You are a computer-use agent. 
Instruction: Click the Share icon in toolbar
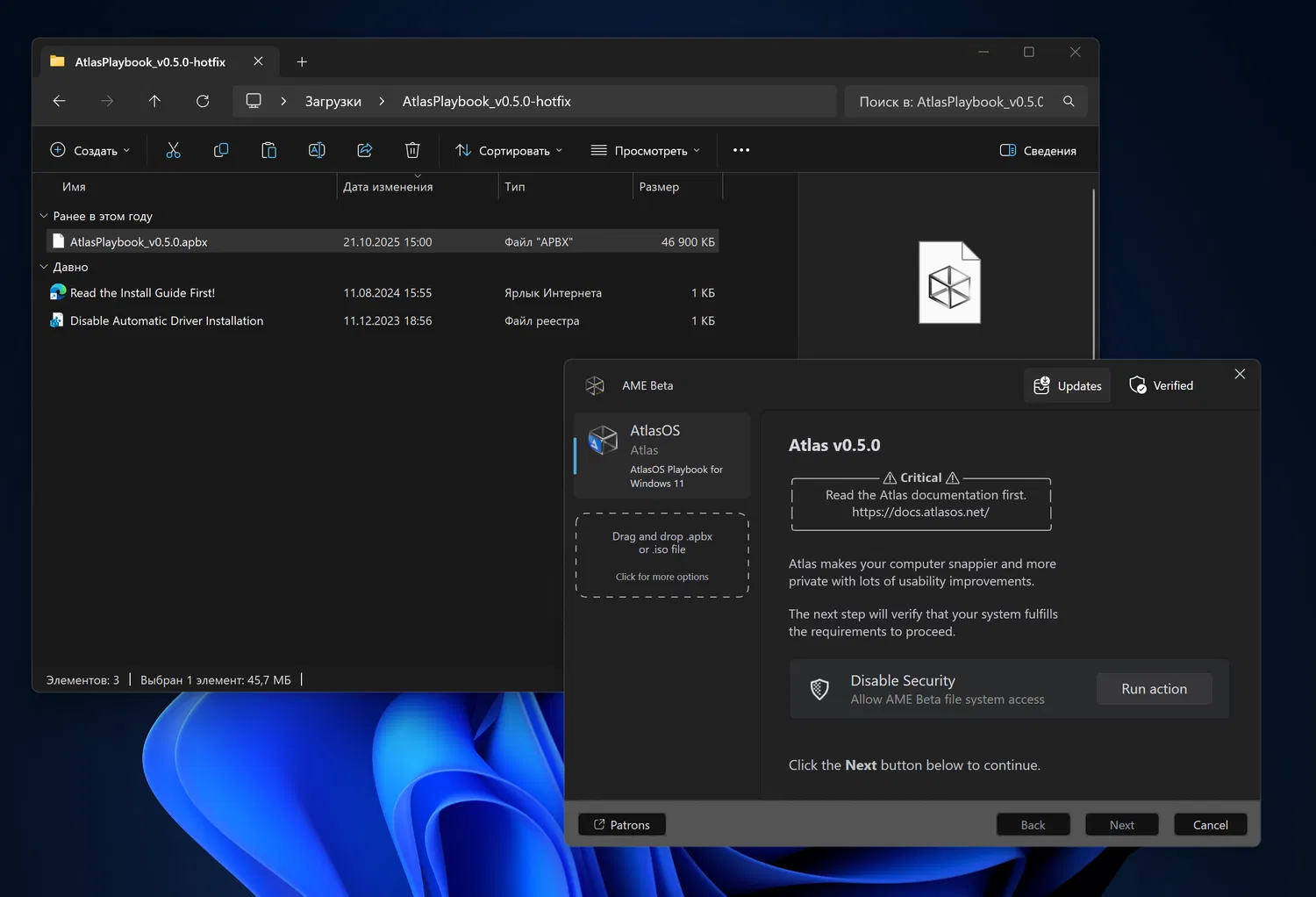pos(365,150)
